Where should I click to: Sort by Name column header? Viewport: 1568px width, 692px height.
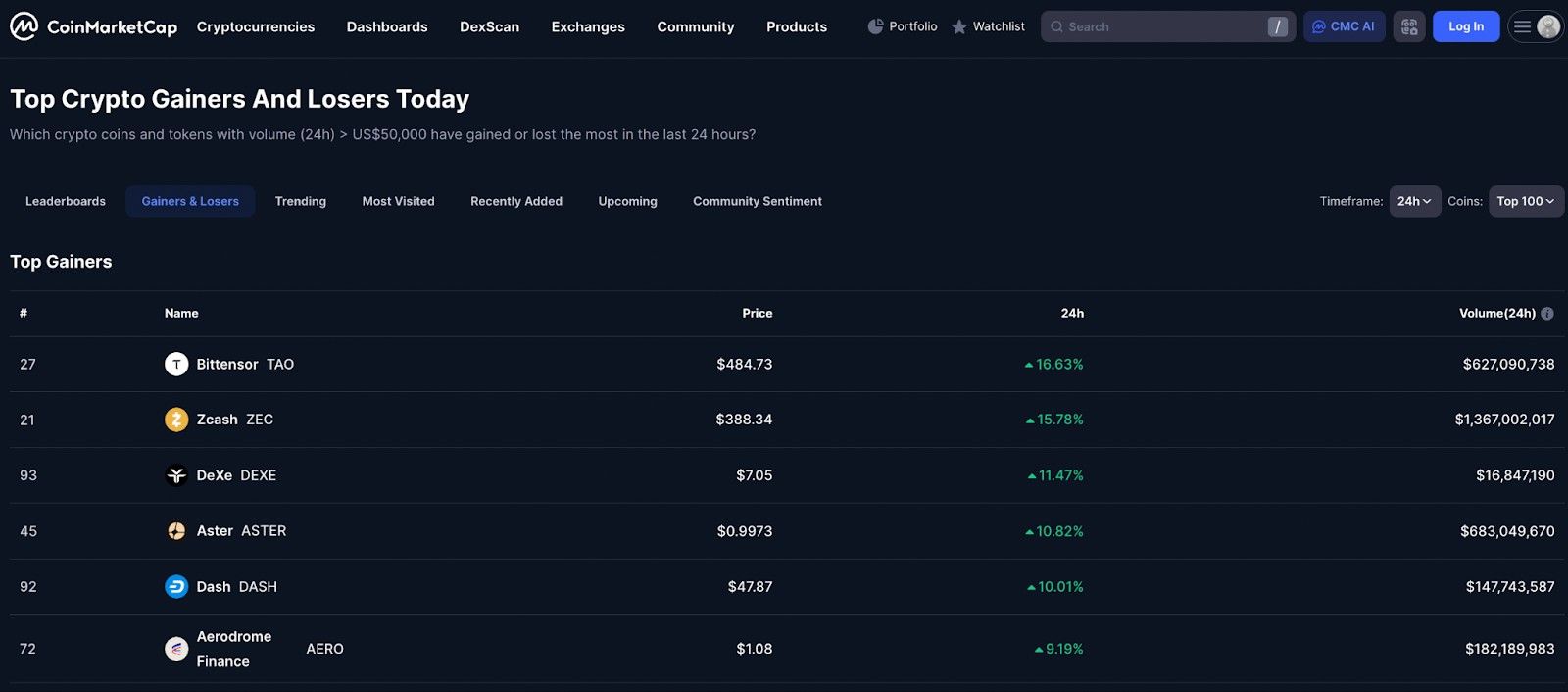[x=181, y=314]
